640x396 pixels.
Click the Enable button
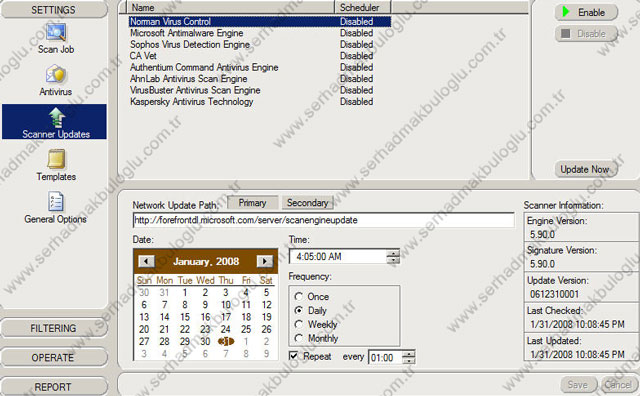click(x=586, y=12)
